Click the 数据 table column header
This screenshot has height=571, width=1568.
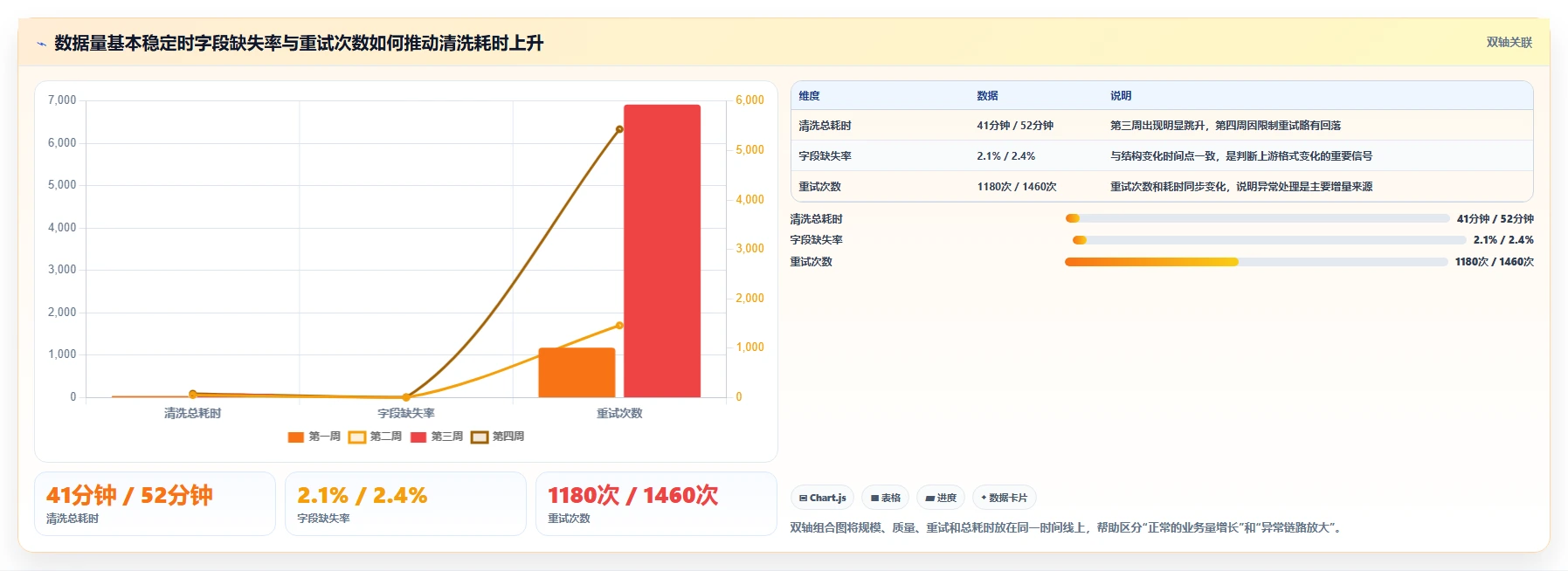[987, 96]
